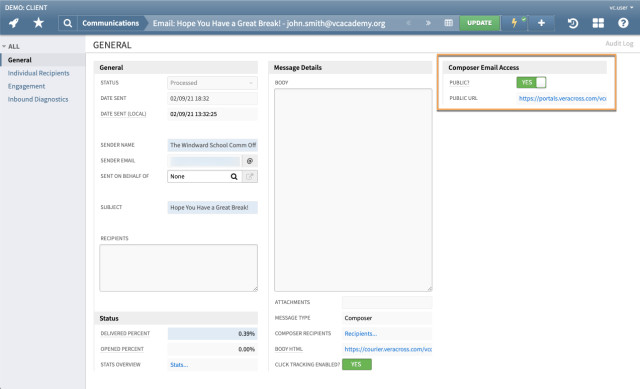This screenshot has height=389, width=640.
Task: Click the Subject field
Action: 212,207
